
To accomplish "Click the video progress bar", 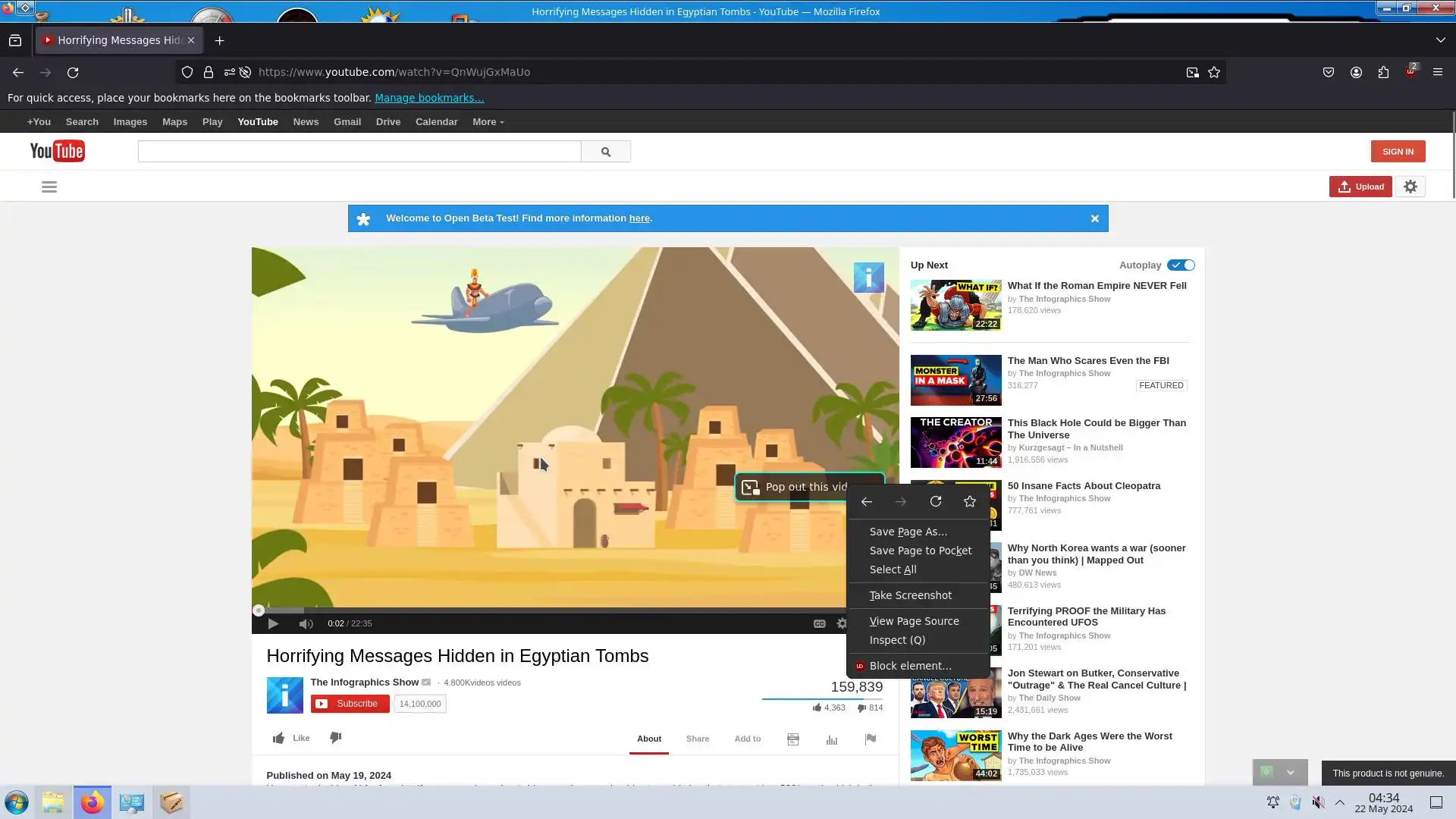I will pos(531,610).
